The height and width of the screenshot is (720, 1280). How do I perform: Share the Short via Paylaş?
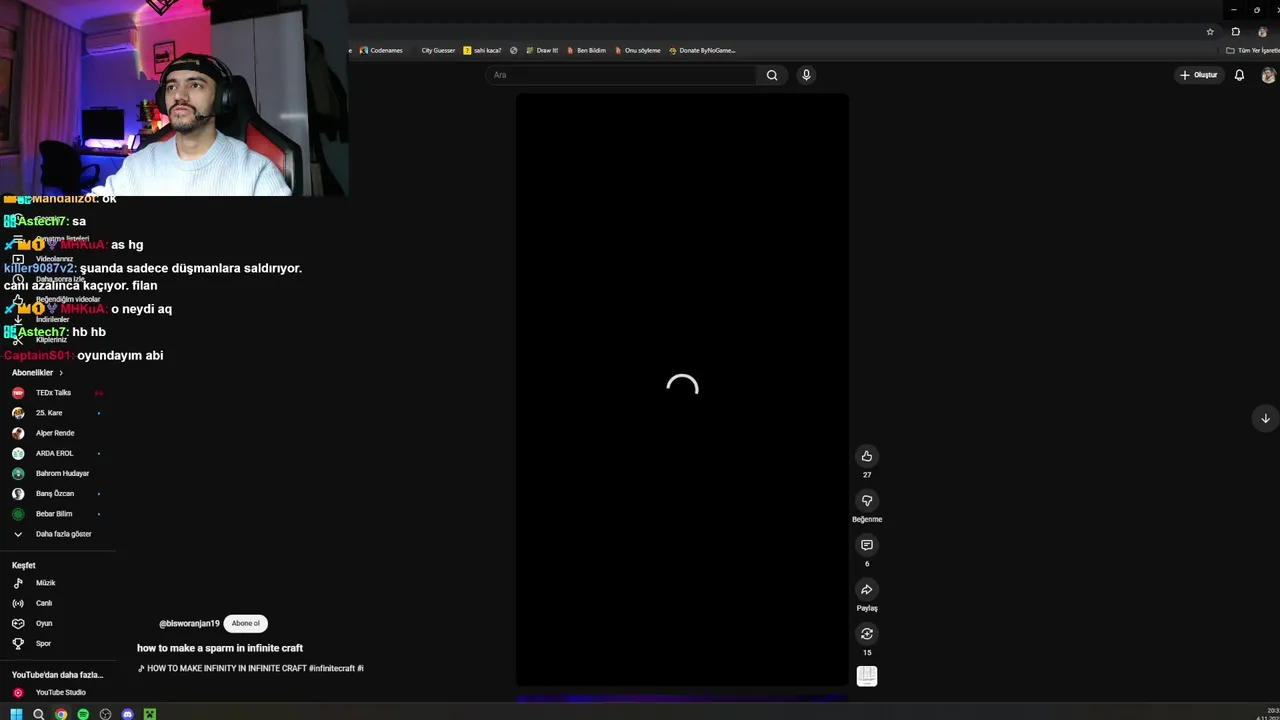click(x=867, y=589)
